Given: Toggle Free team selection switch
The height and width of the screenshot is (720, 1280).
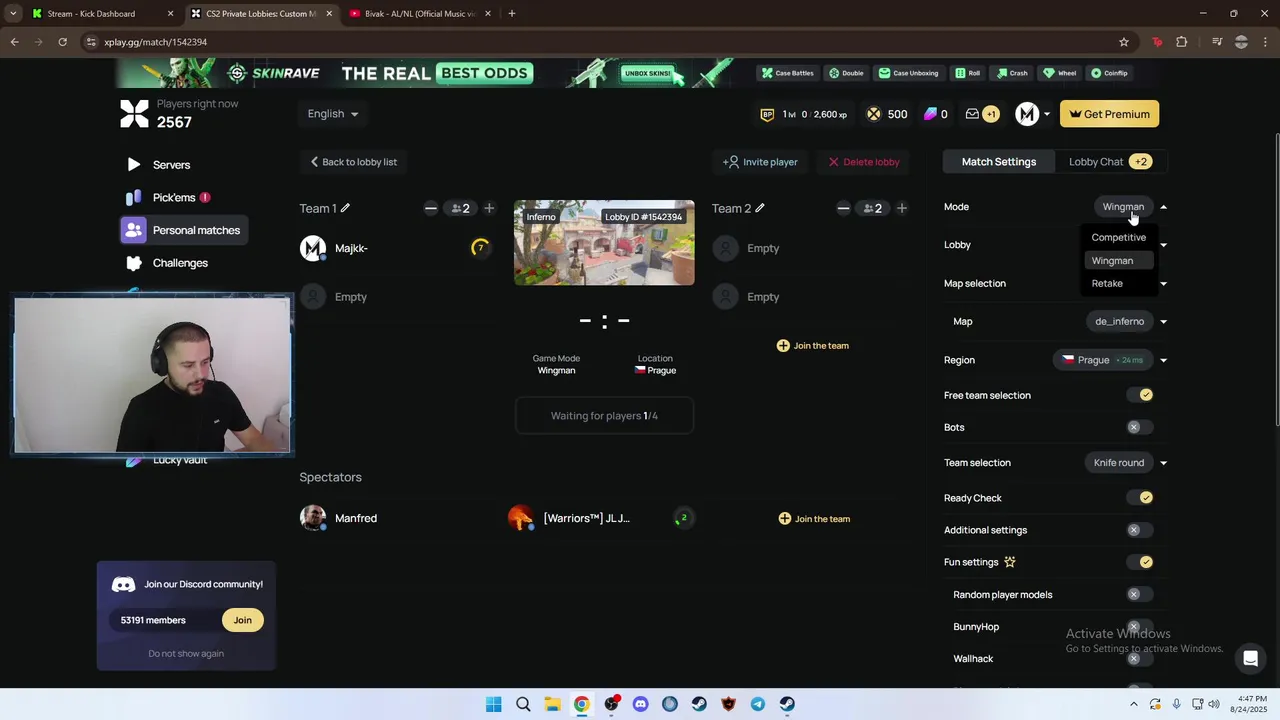Looking at the screenshot, I should tap(1140, 395).
